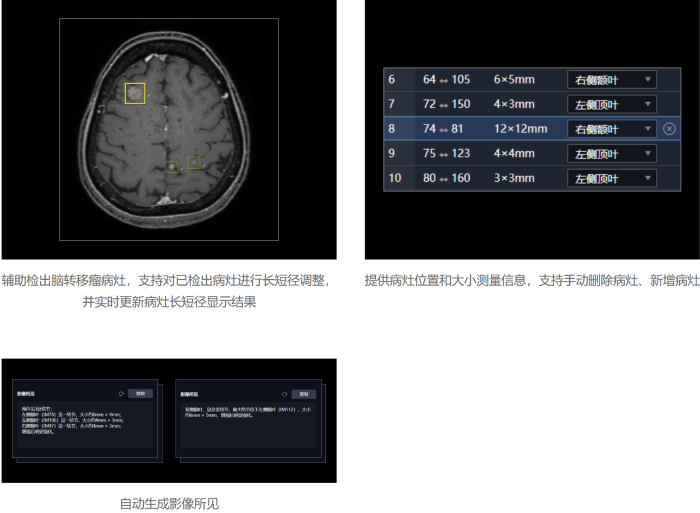Select the bottom-center small lesion box on MRI
This screenshot has height=513, width=700.
(171, 166)
